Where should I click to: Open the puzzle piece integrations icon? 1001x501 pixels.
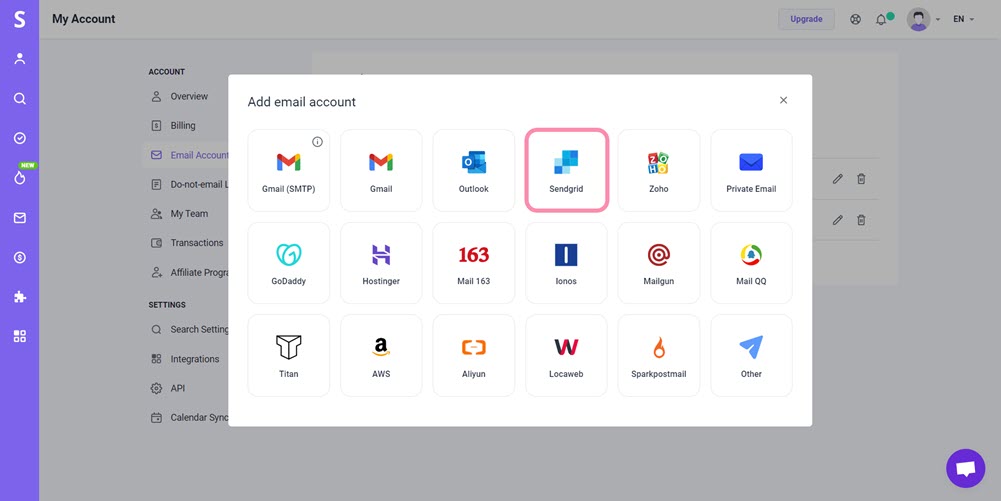point(20,297)
